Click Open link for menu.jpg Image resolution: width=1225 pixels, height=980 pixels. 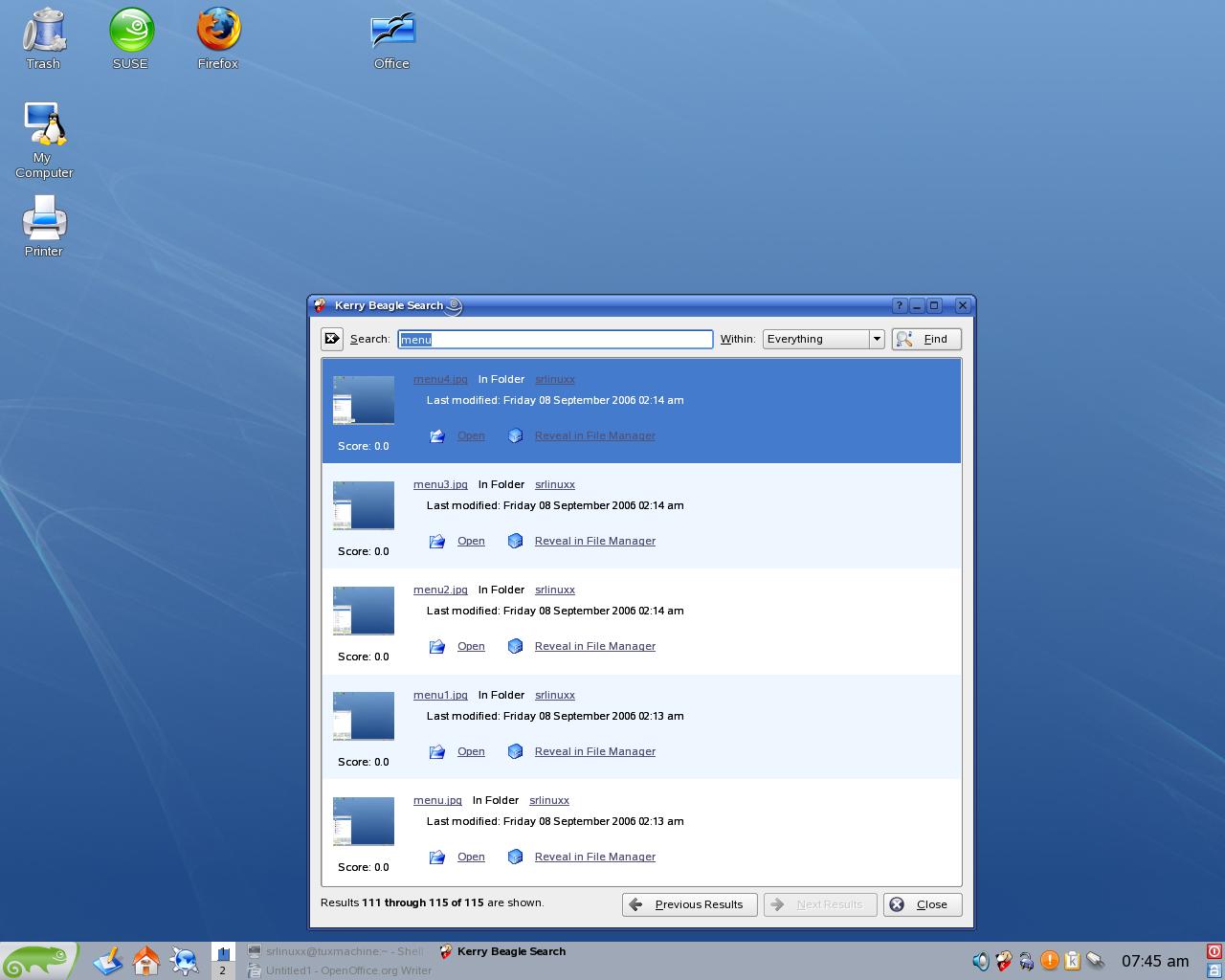coord(471,857)
